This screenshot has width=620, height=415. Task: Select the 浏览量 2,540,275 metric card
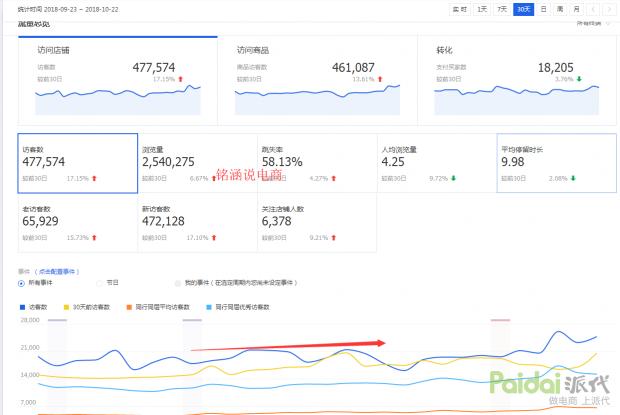[x=198, y=163]
